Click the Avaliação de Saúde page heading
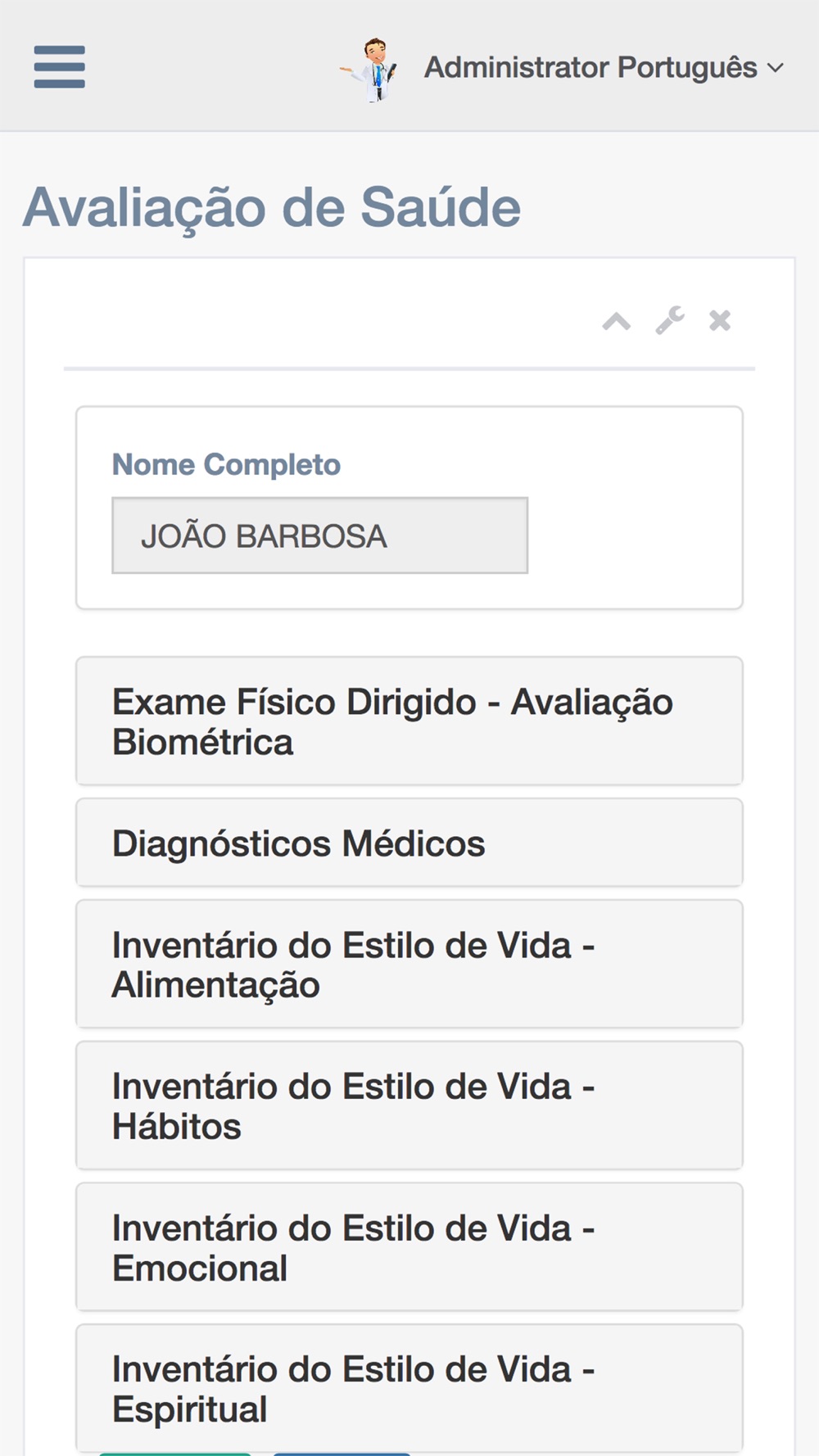 (x=272, y=207)
